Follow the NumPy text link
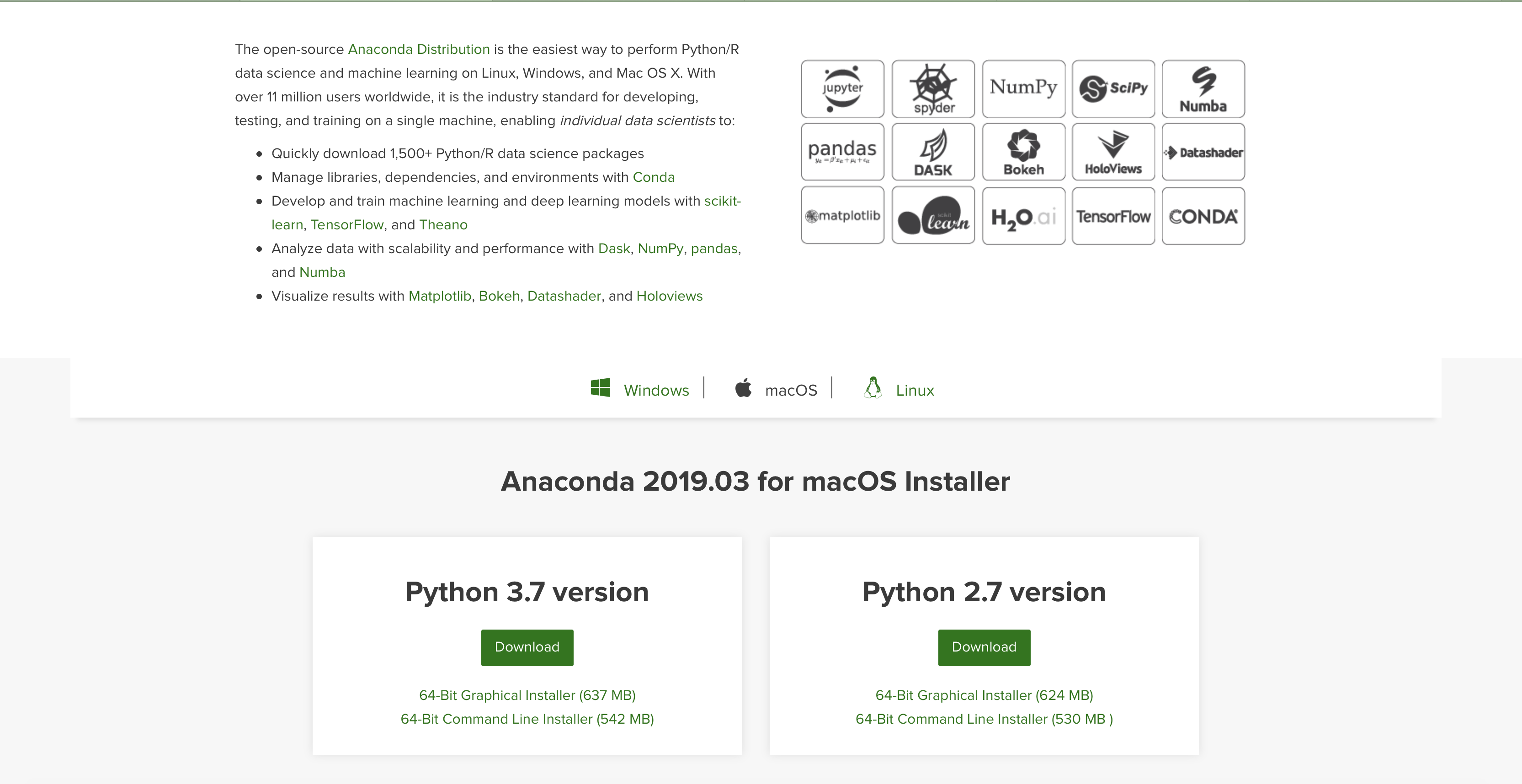This screenshot has height=784, width=1522. 660,249
